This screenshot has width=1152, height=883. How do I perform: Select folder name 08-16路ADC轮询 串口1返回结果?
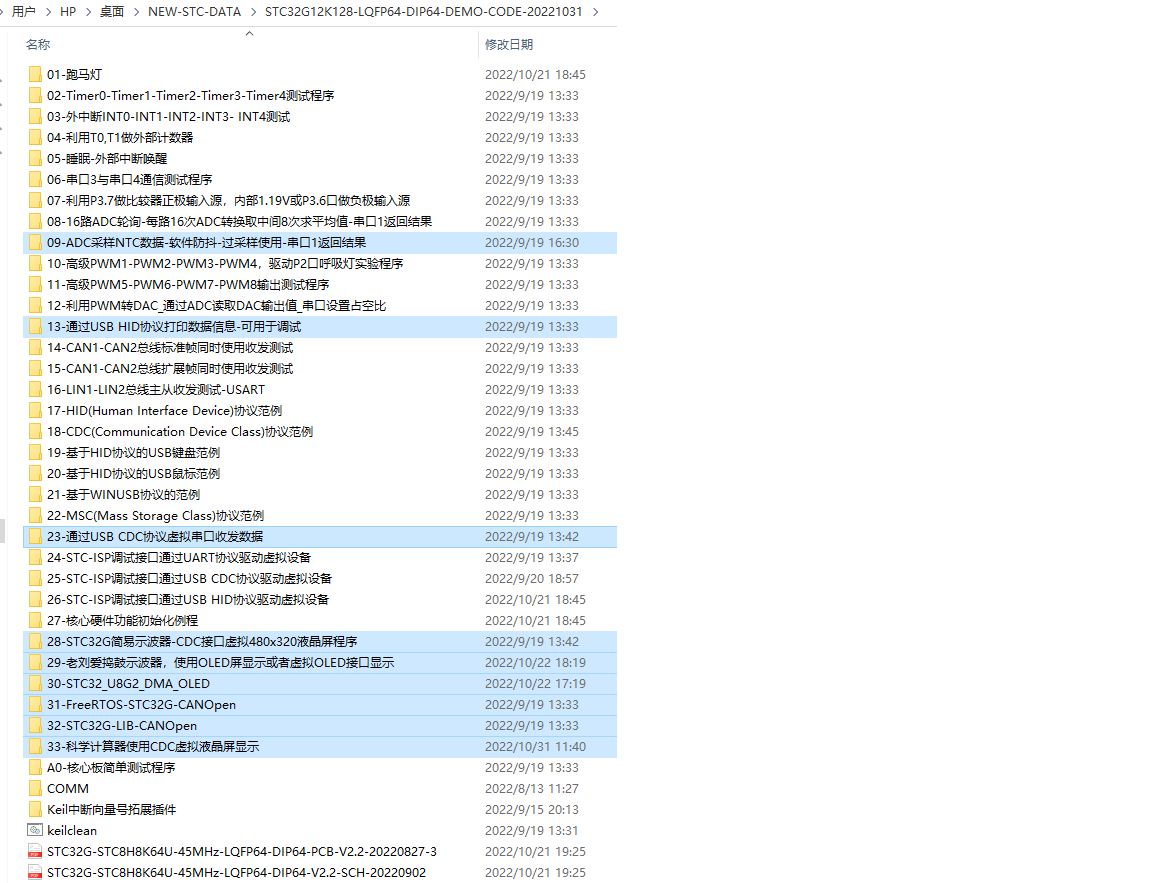pos(240,221)
